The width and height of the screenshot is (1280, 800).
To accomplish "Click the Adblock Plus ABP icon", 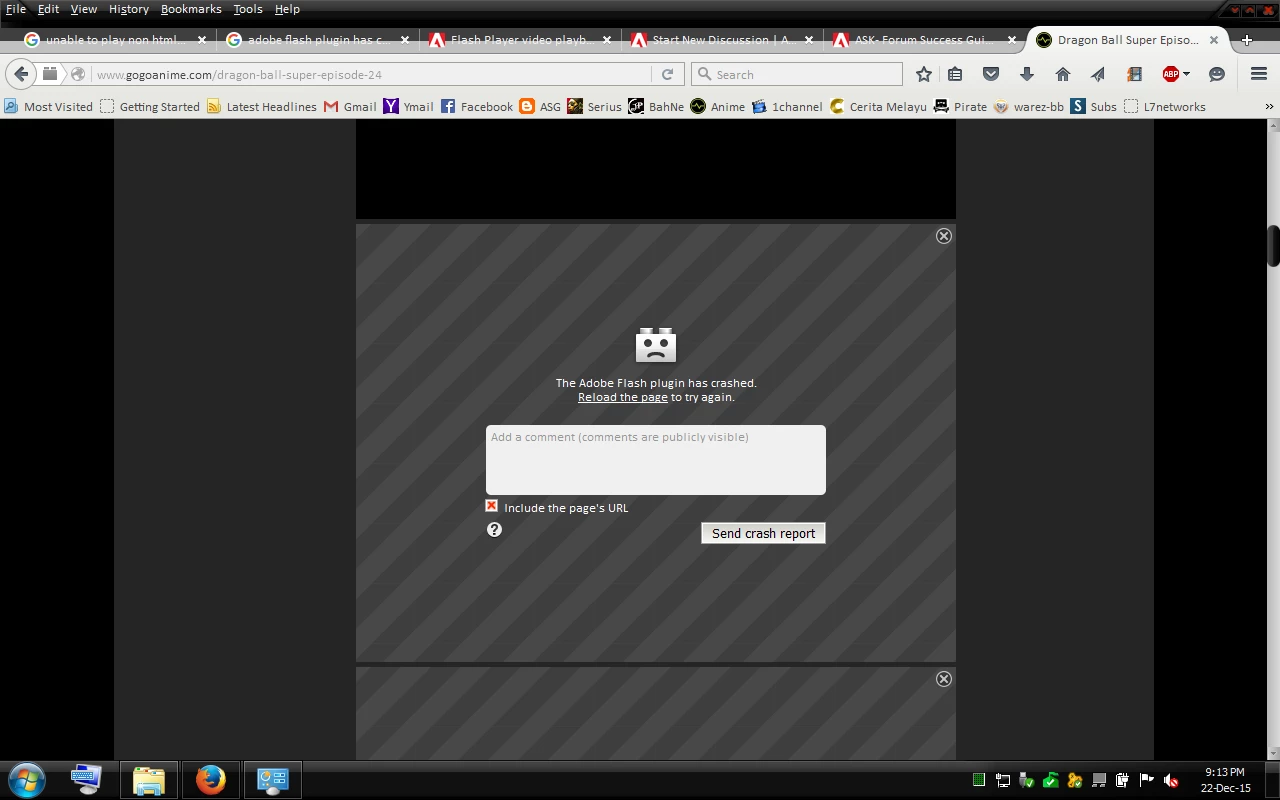I will pos(1170,74).
